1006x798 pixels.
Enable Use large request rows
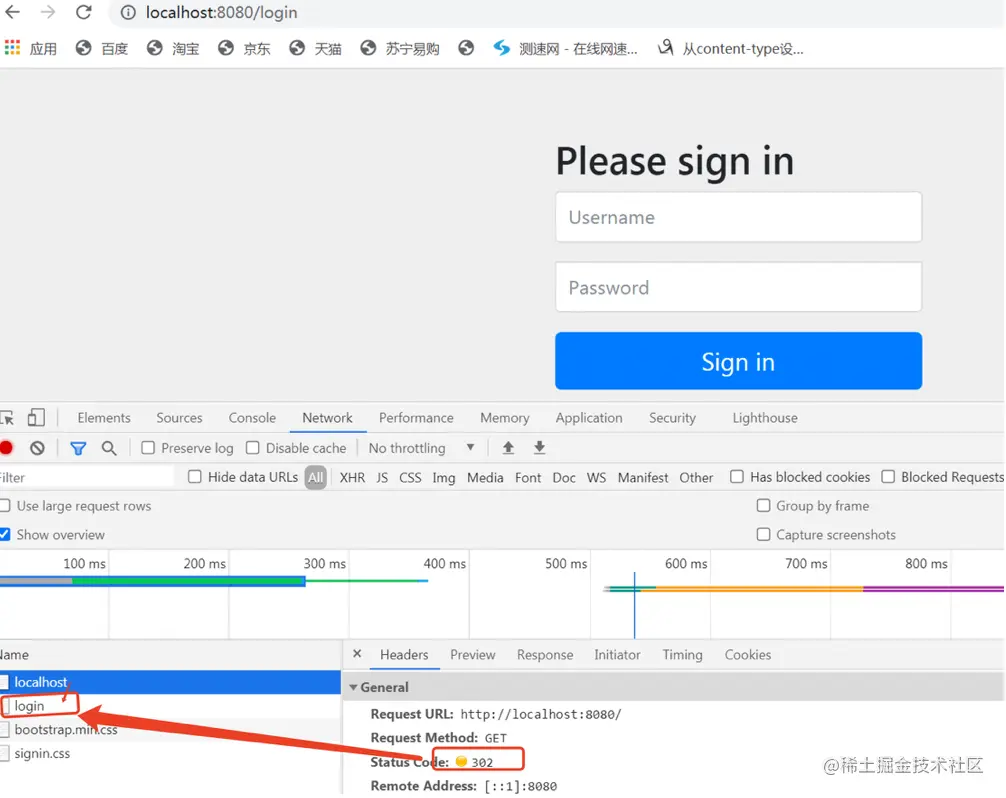point(5,505)
